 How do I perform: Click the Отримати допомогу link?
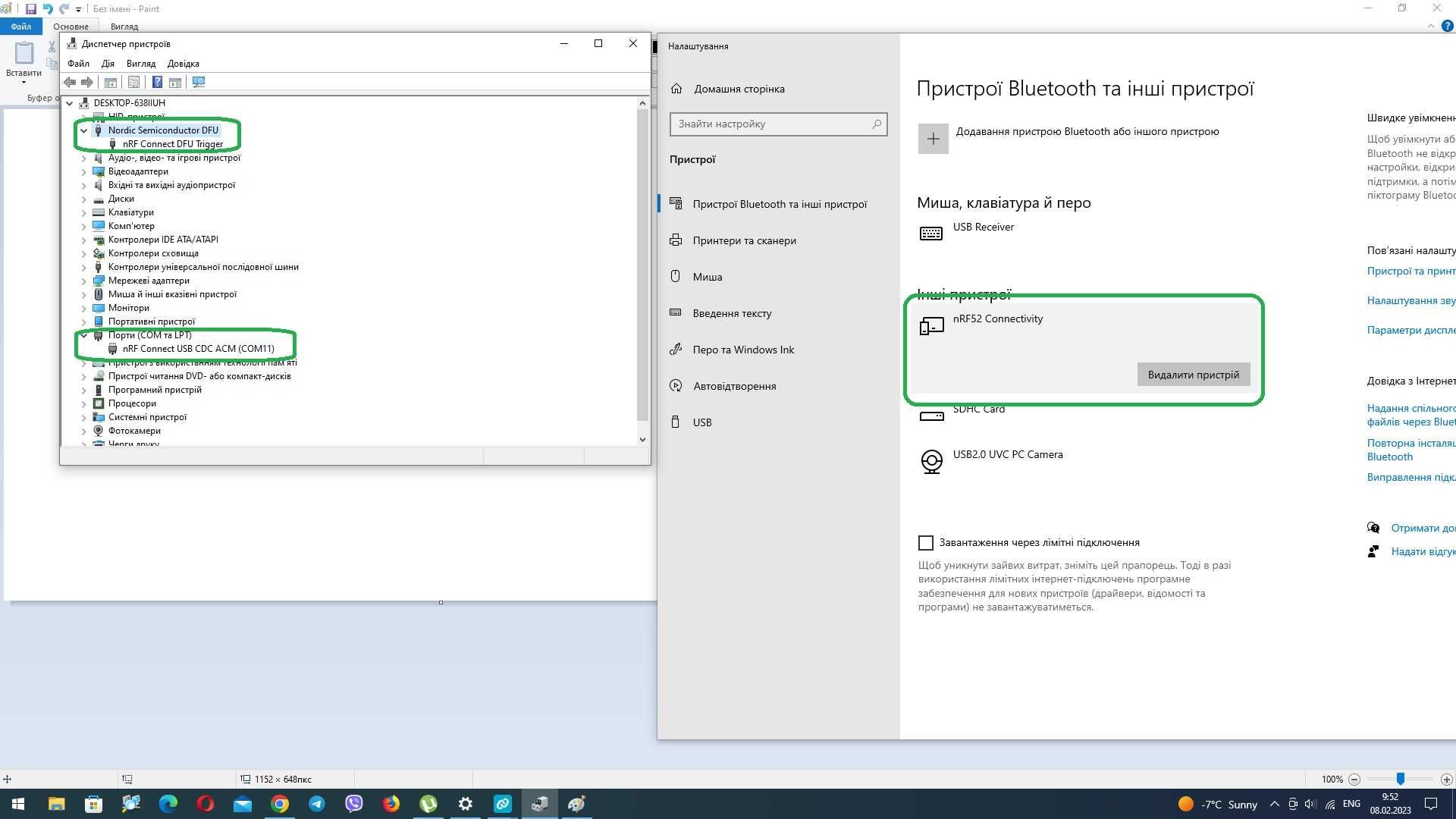[1423, 528]
